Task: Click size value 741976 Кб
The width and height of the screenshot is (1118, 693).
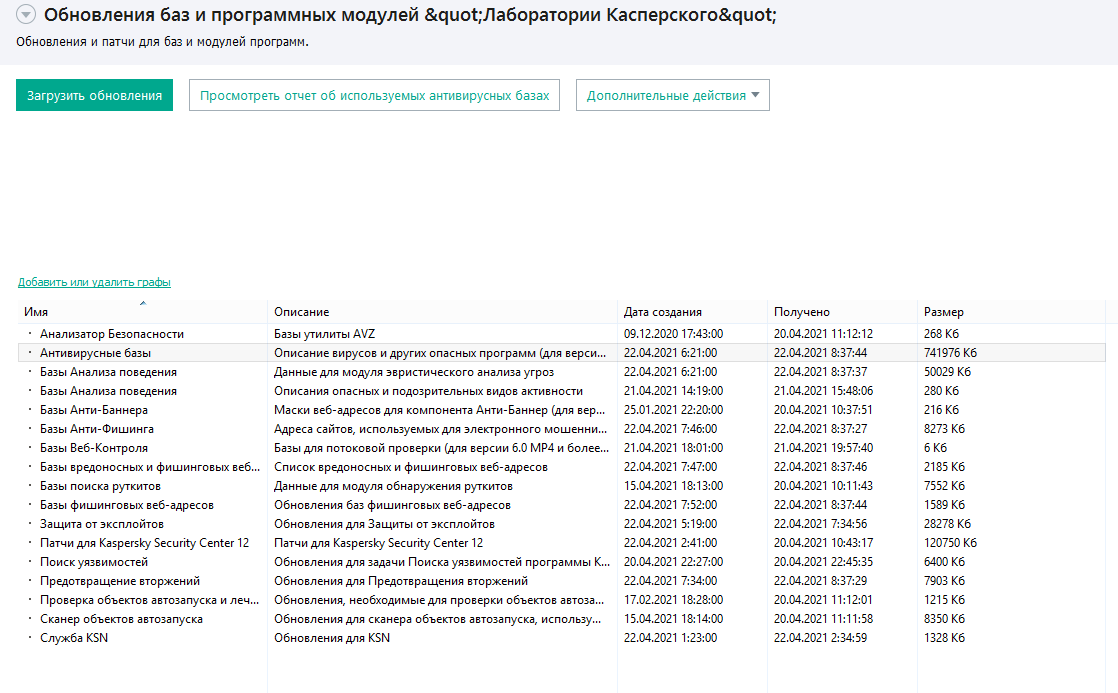Action: (950, 353)
